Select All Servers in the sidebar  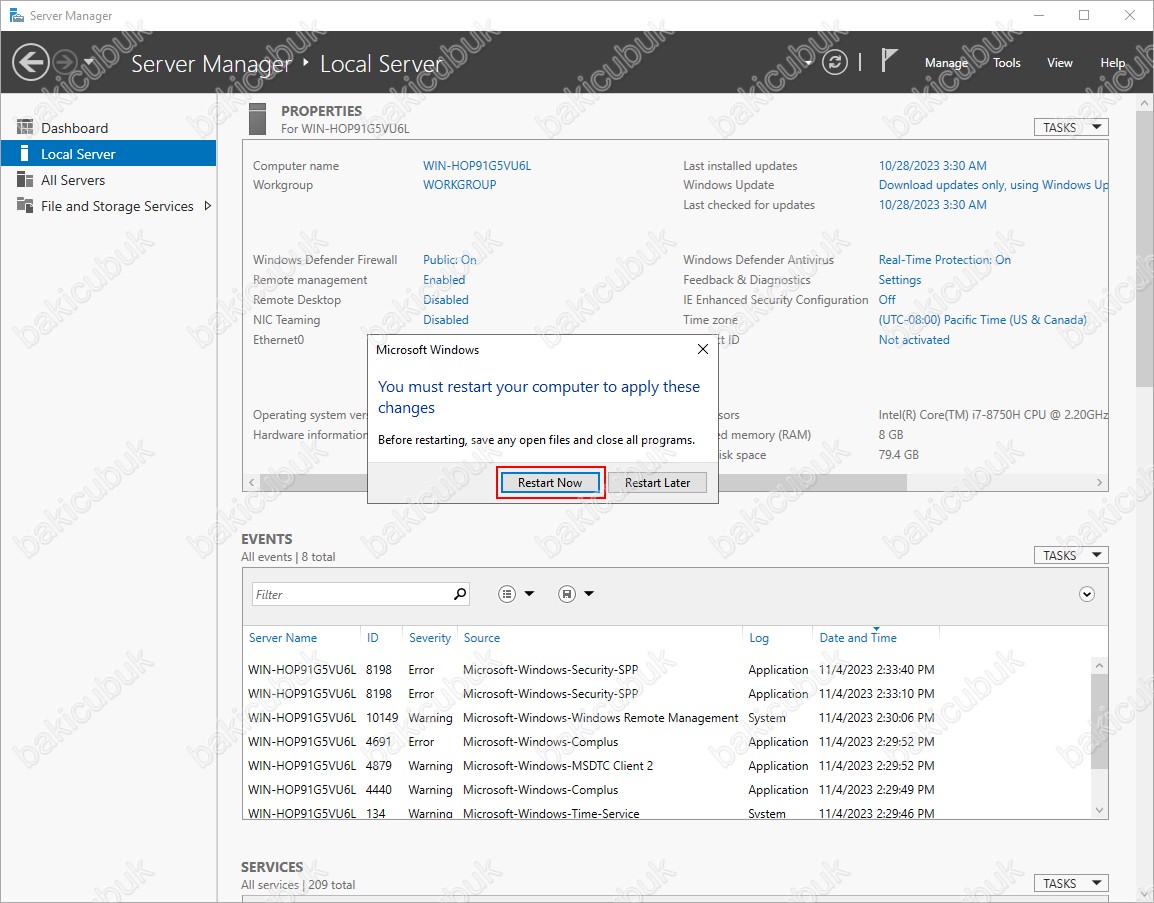click(108, 180)
